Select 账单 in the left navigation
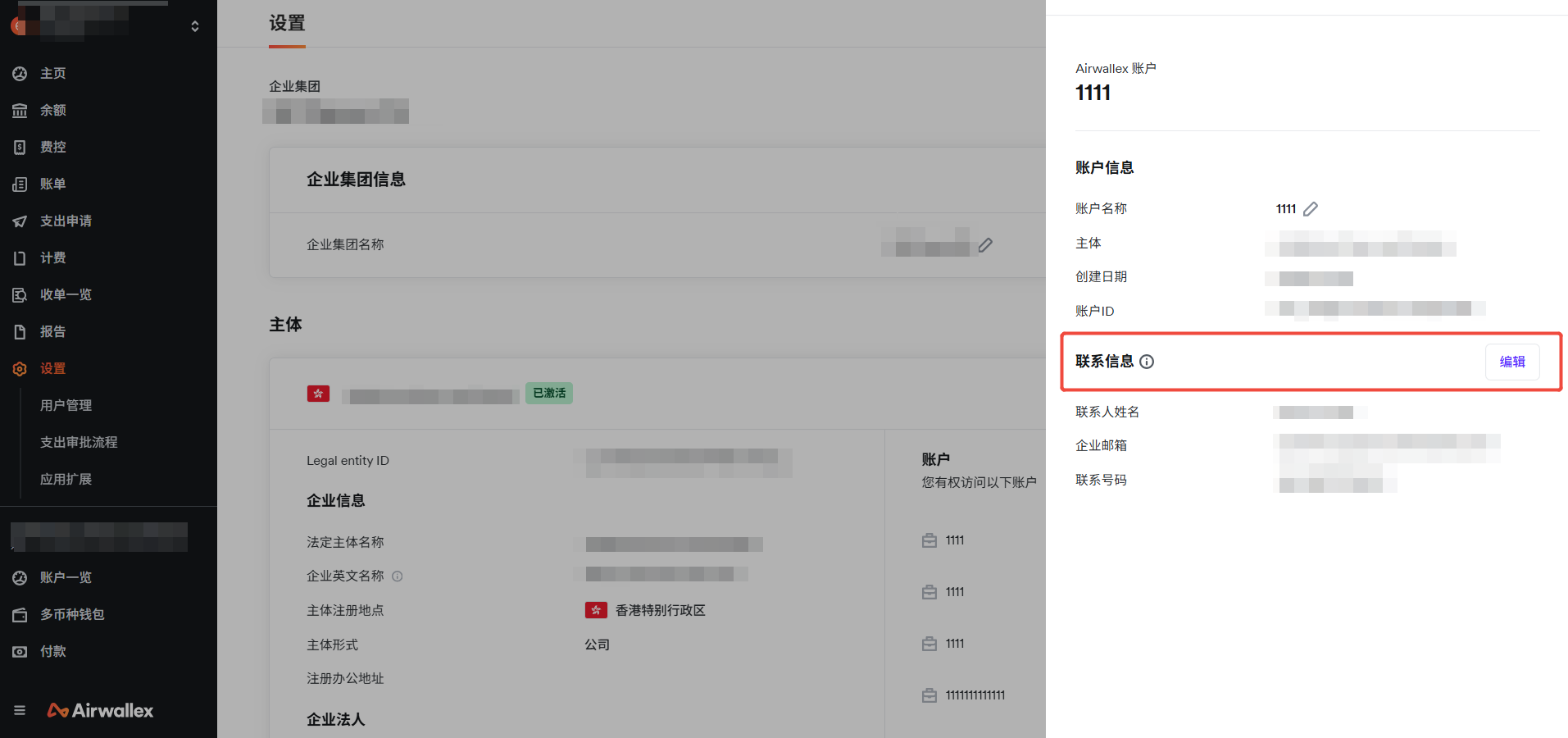 click(x=52, y=184)
